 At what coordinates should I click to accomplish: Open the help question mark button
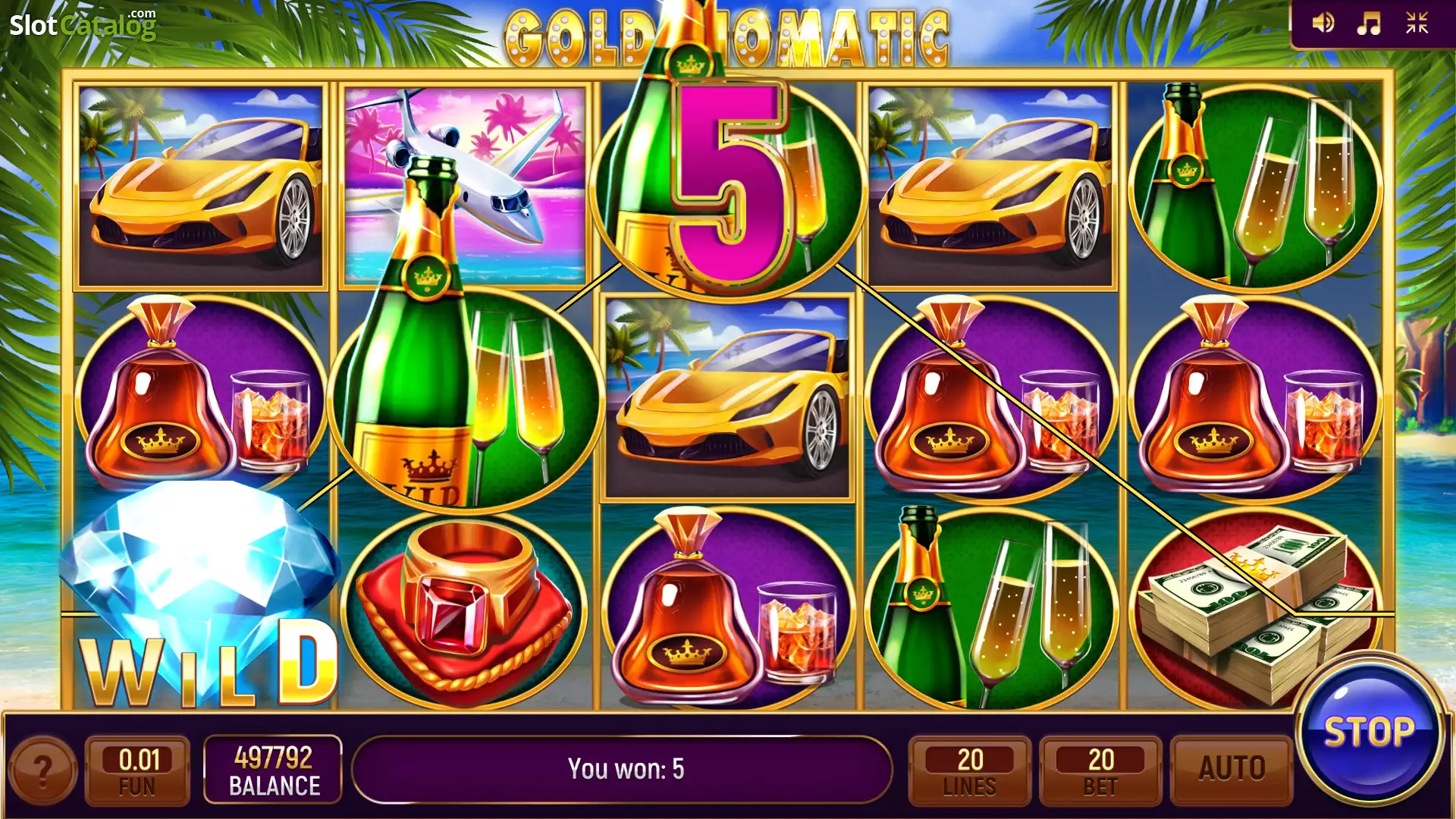[x=42, y=771]
